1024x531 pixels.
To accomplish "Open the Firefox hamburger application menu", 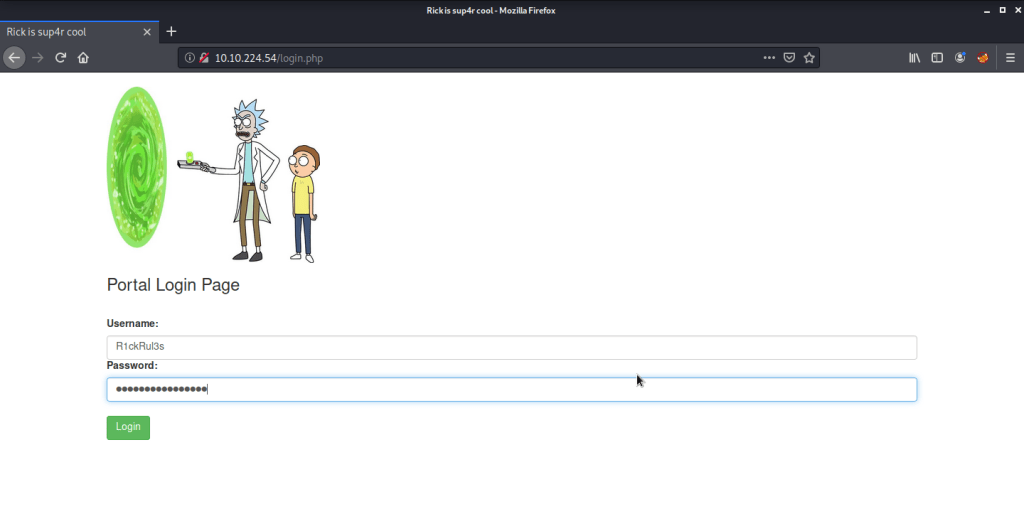I will point(1009,58).
